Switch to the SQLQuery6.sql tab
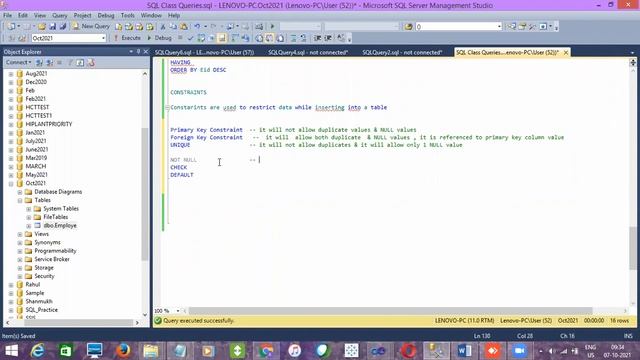Viewport: 640px width, 360px height. click(x=204, y=52)
